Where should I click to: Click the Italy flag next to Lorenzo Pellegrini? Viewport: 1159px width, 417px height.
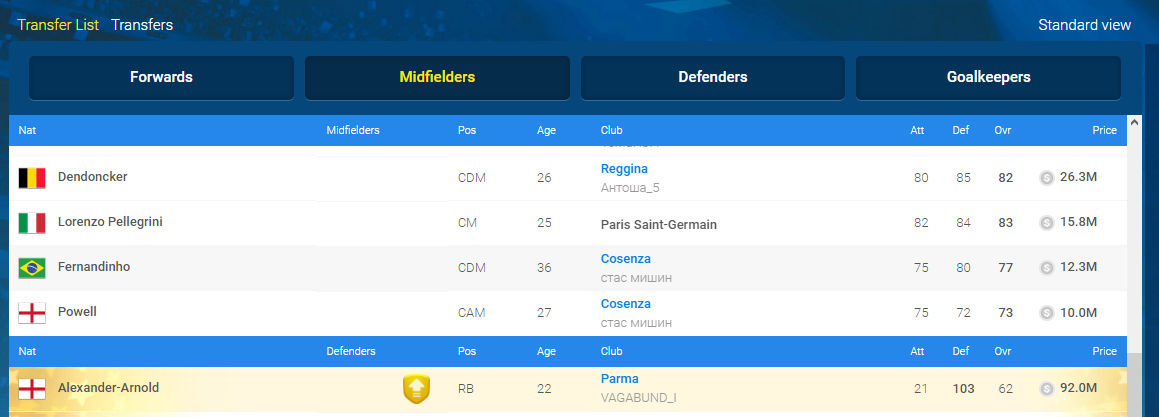tap(32, 223)
